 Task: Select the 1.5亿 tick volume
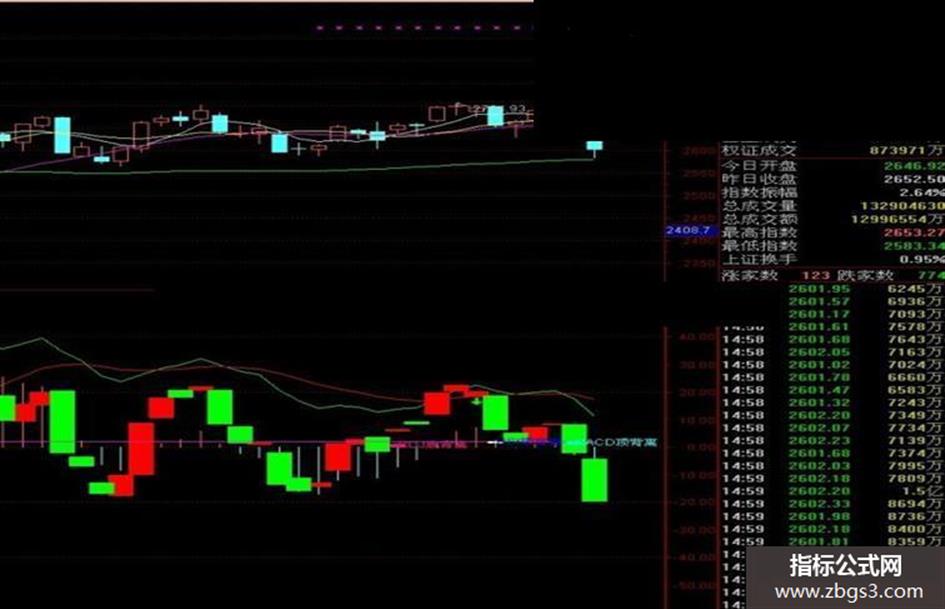coord(921,491)
